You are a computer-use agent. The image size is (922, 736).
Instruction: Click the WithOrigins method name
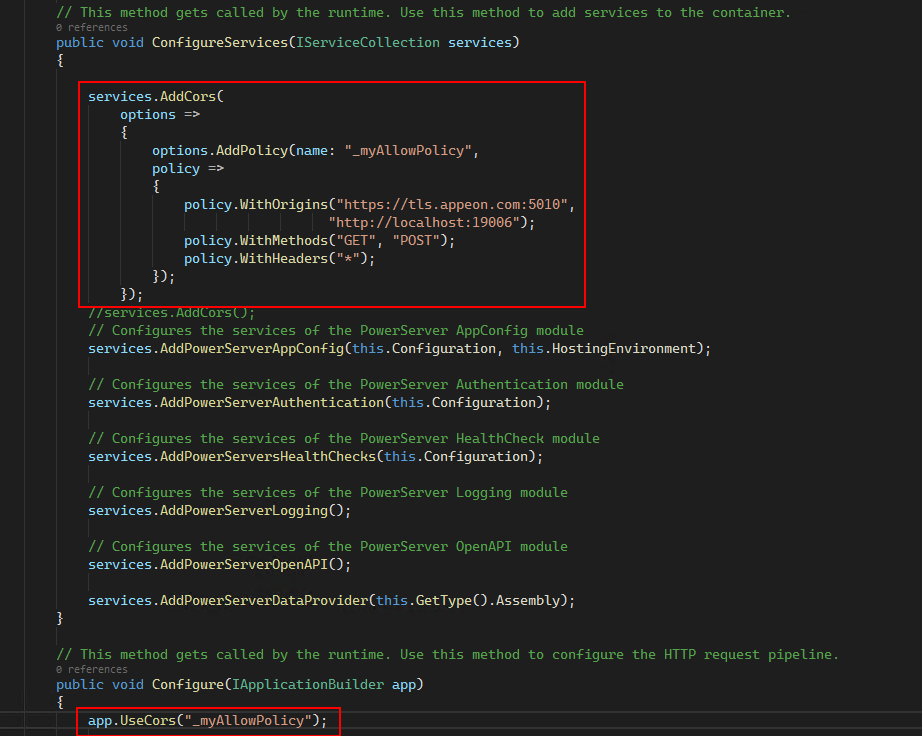click(x=285, y=204)
